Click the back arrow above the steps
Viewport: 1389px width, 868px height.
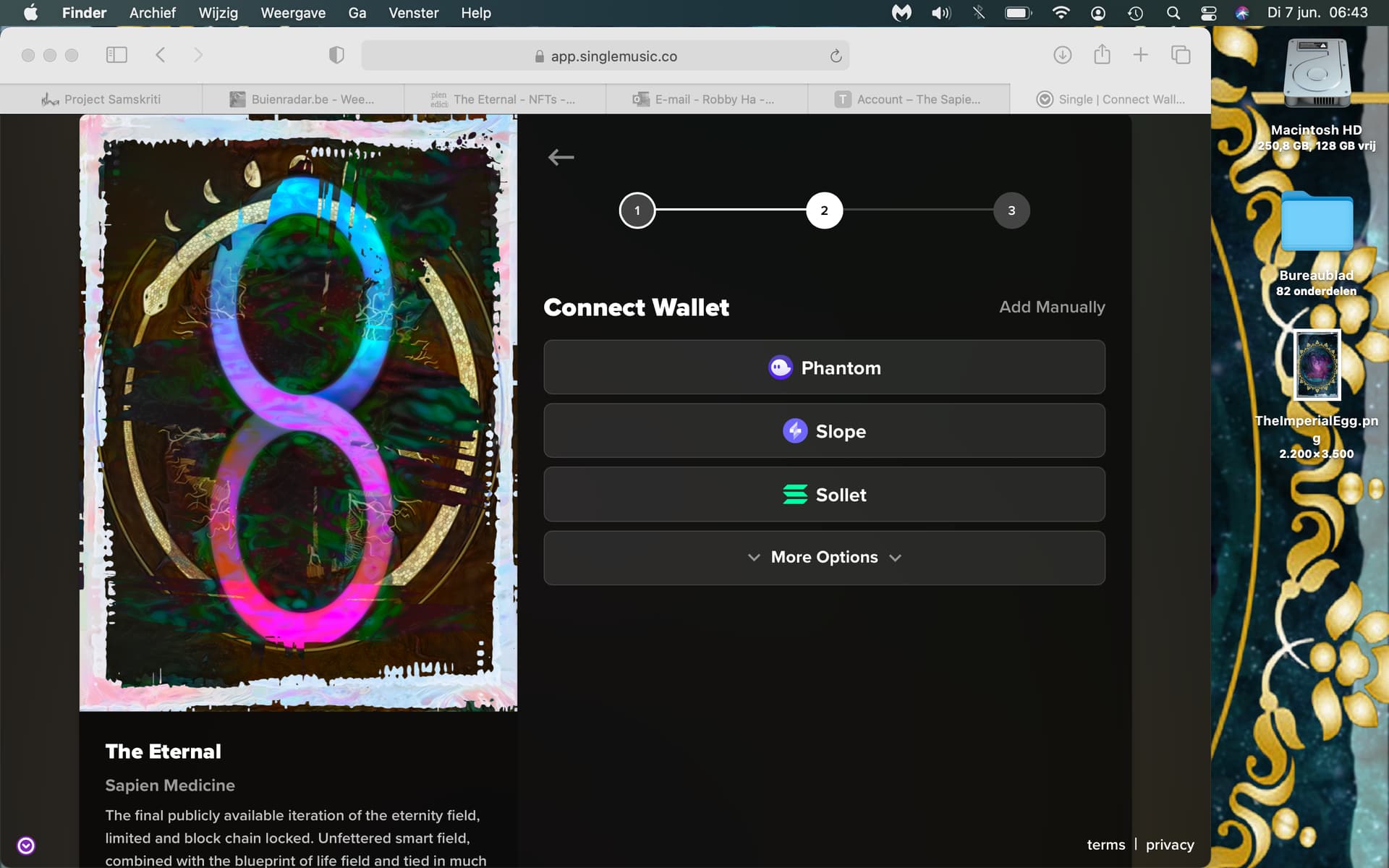[561, 157]
